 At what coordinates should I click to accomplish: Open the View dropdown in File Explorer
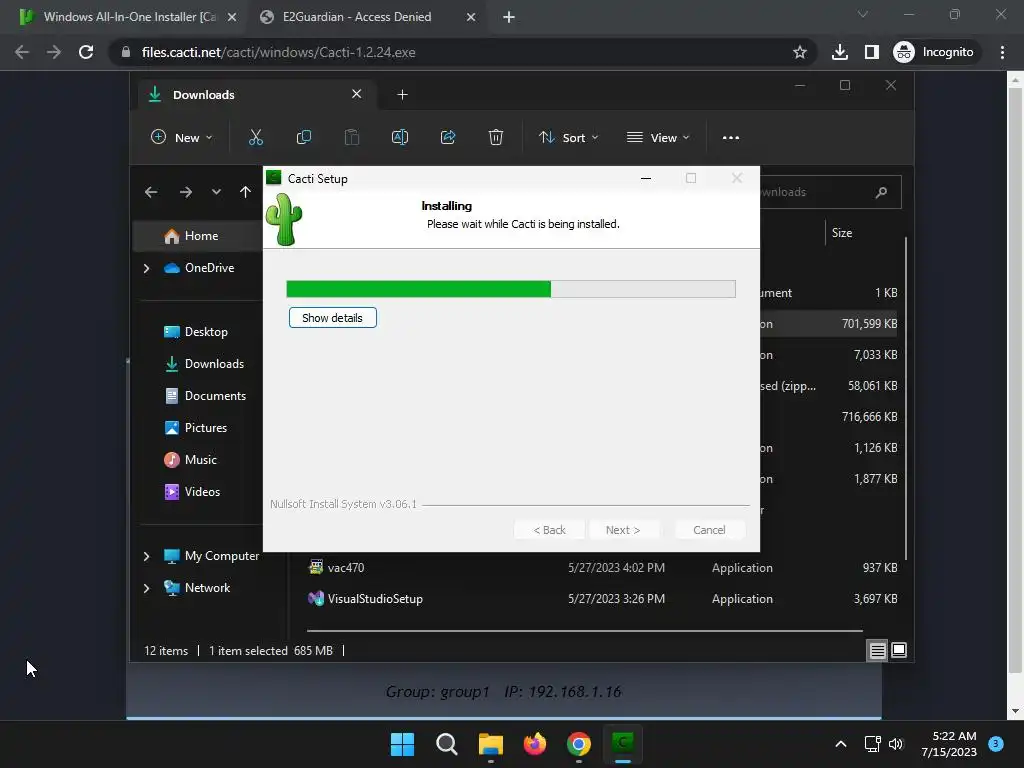(658, 137)
